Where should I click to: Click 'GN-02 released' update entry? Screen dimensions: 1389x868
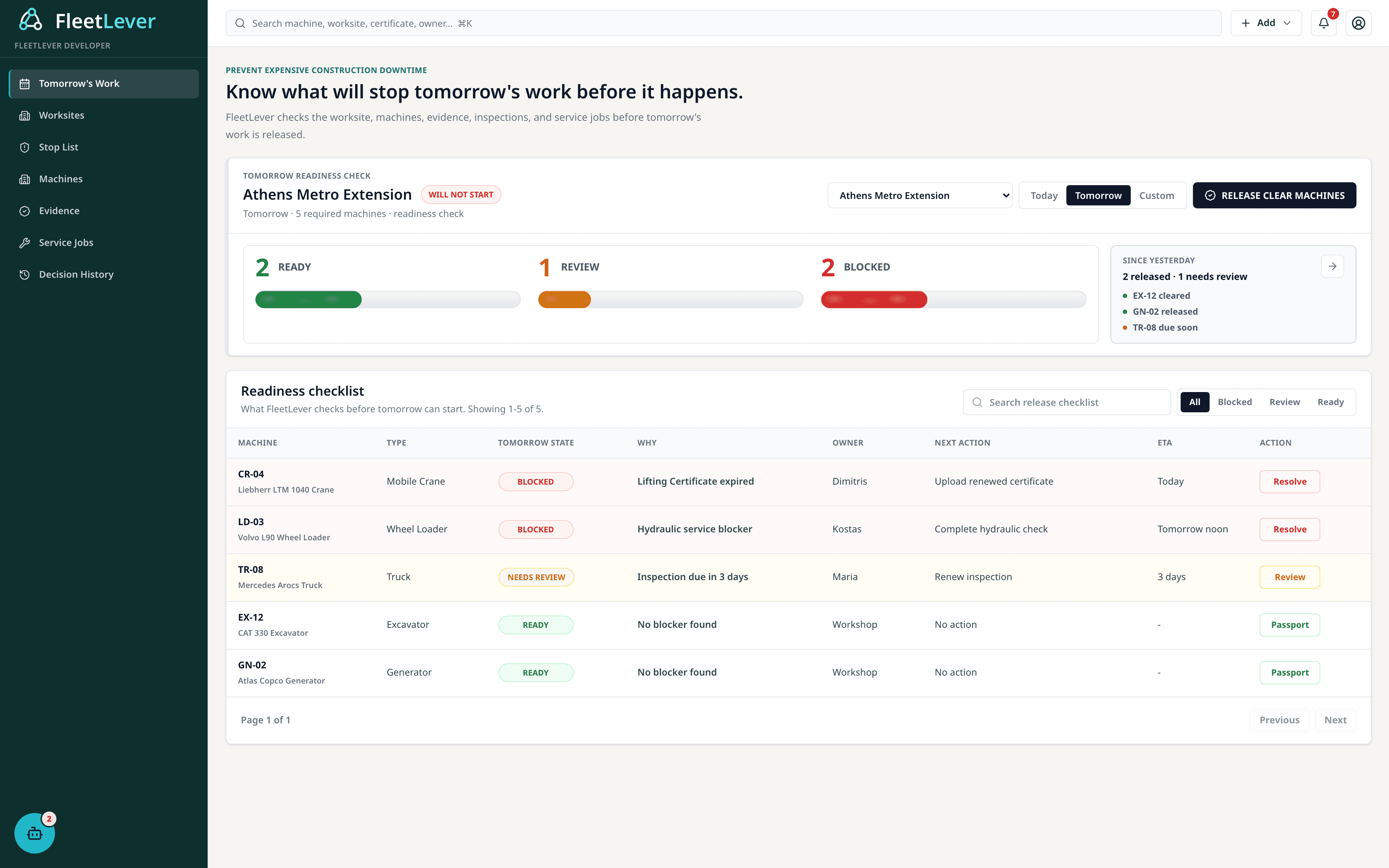[1165, 312]
